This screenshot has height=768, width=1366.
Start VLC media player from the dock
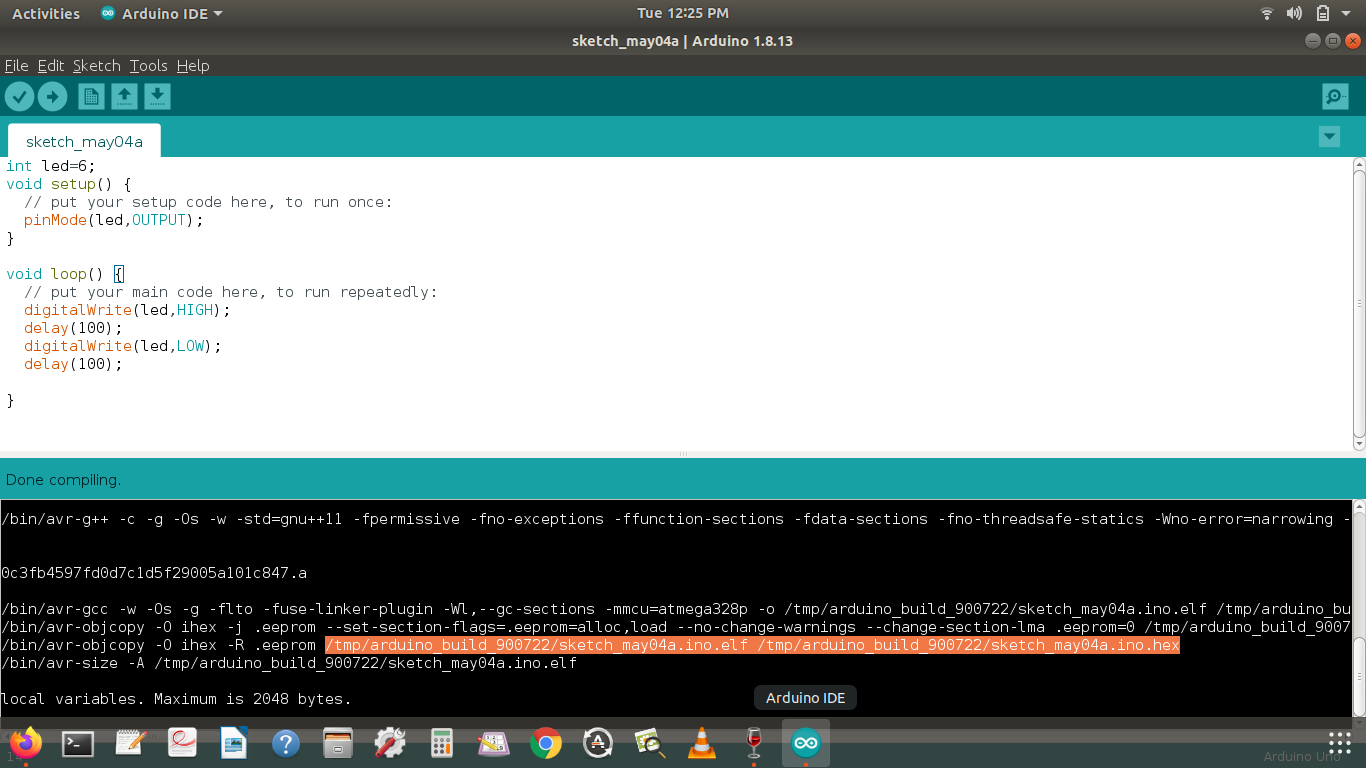(701, 743)
